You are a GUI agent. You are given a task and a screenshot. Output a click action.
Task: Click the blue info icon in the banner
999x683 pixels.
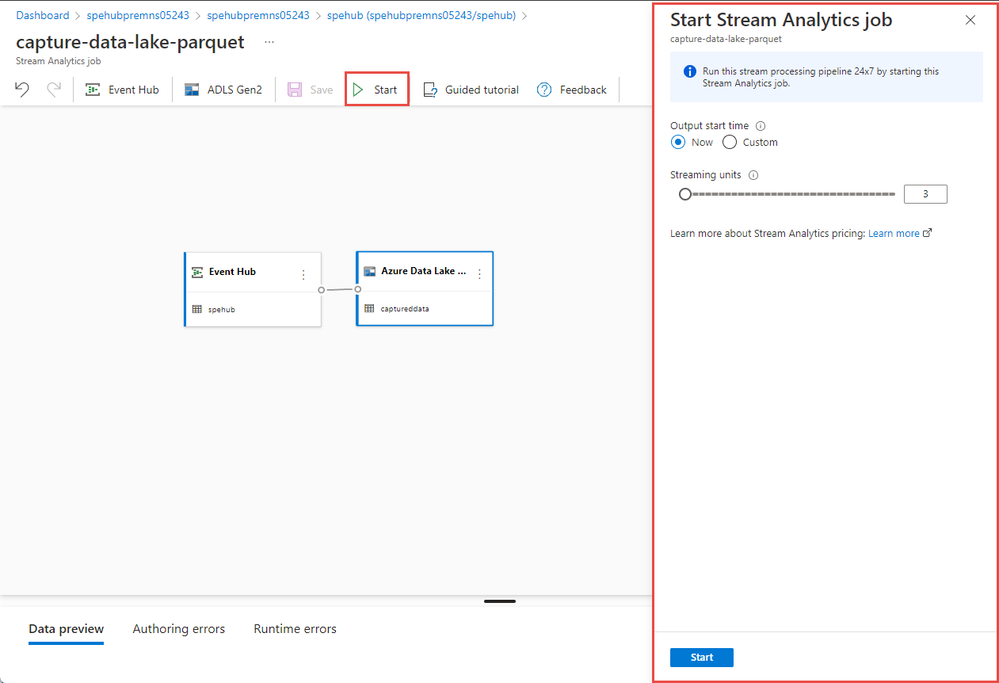coord(689,71)
